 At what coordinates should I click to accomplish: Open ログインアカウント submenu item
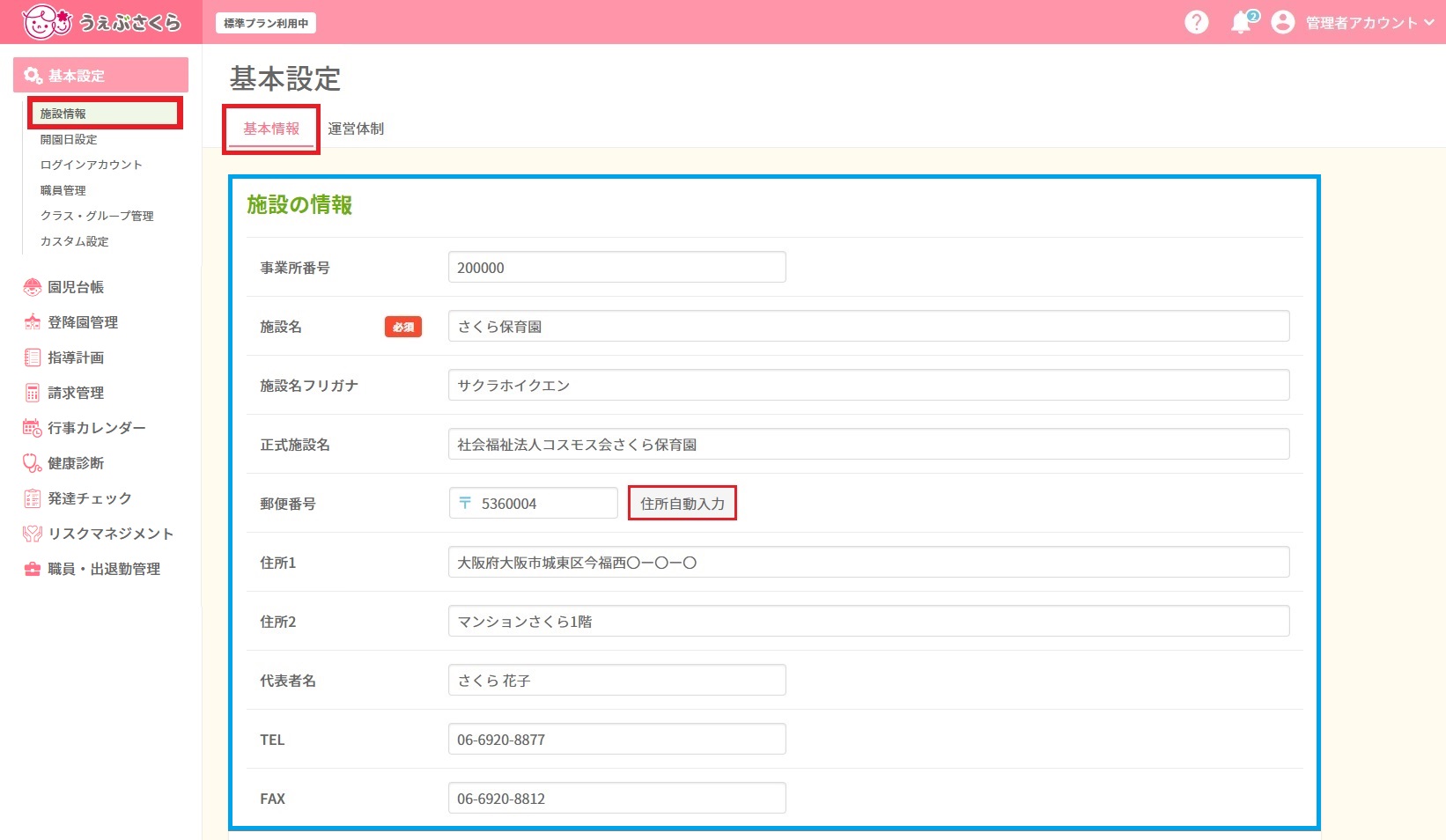pyautogui.click(x=91, y=165)
